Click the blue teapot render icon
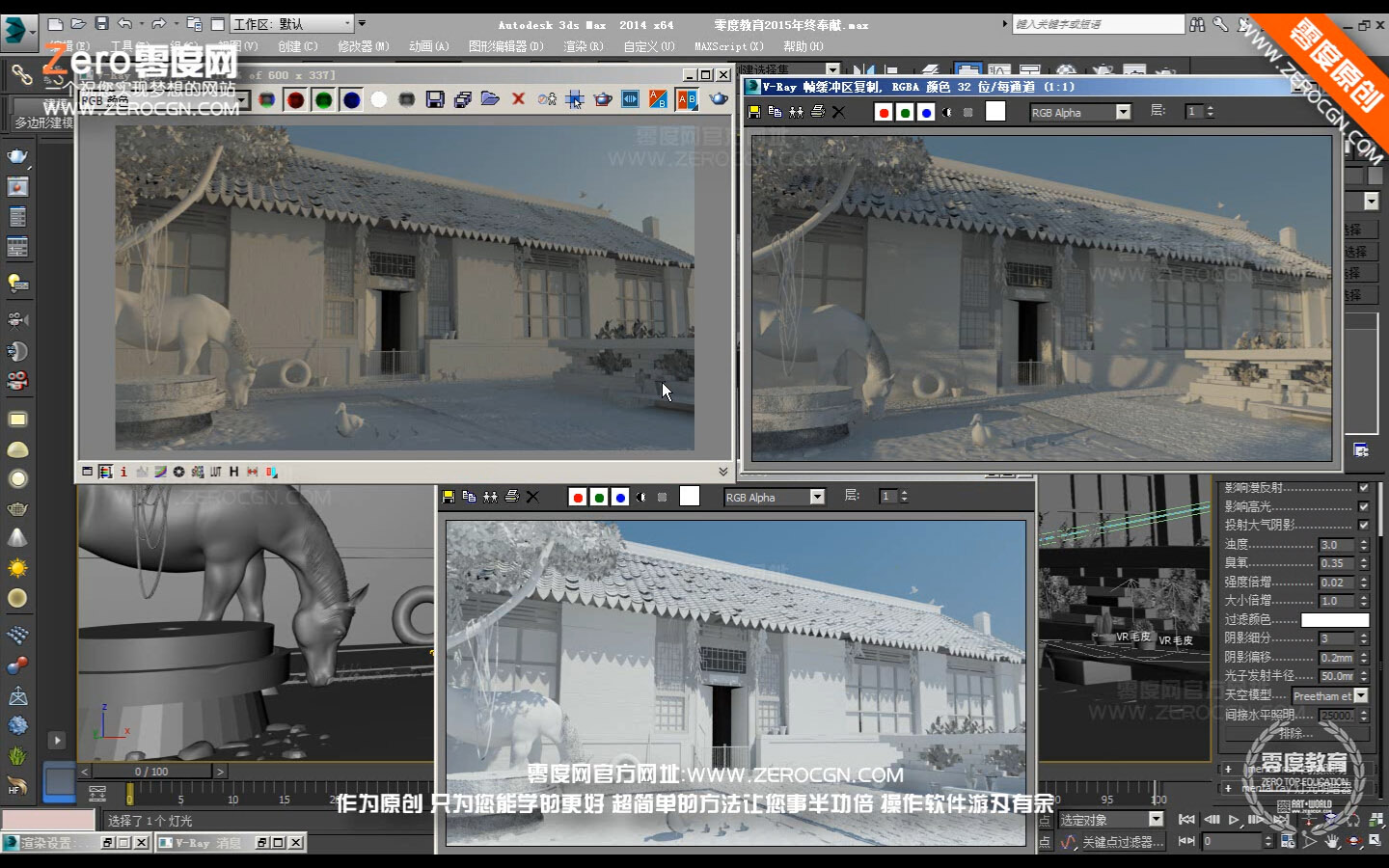The image size is (1389, 868). point(719,99)
